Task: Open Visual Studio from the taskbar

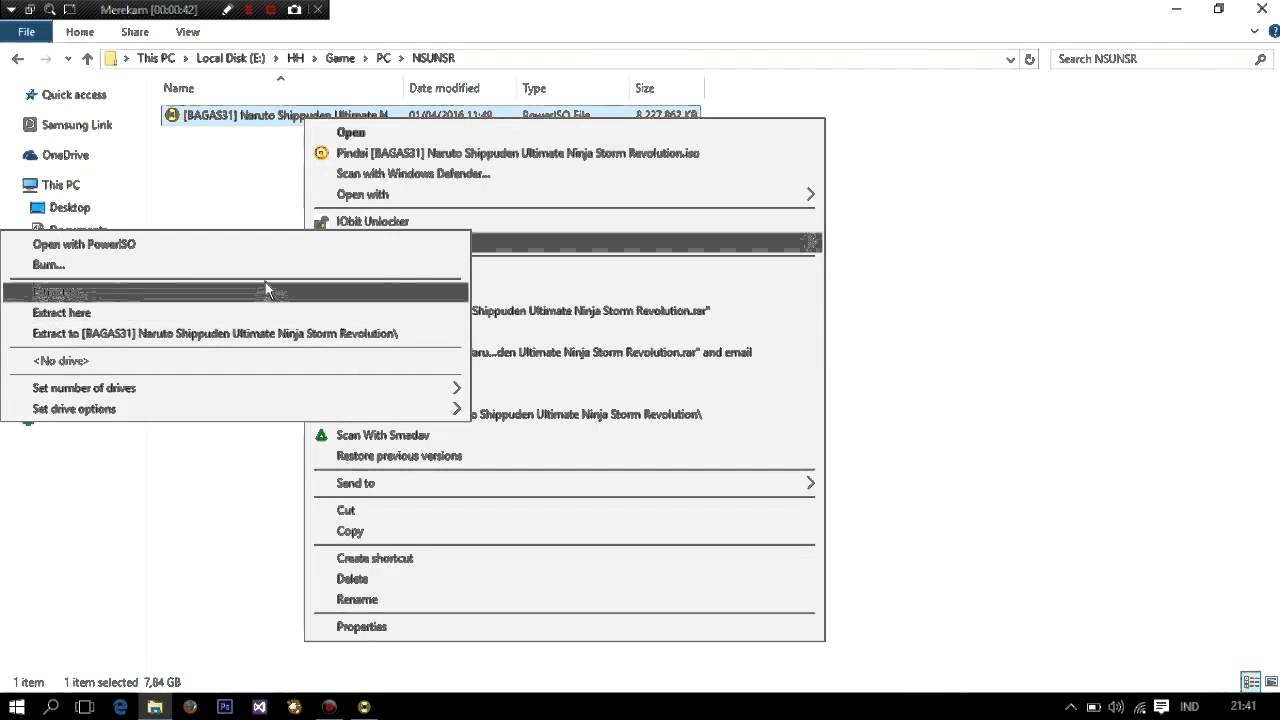Action: [x=260, y=706]
